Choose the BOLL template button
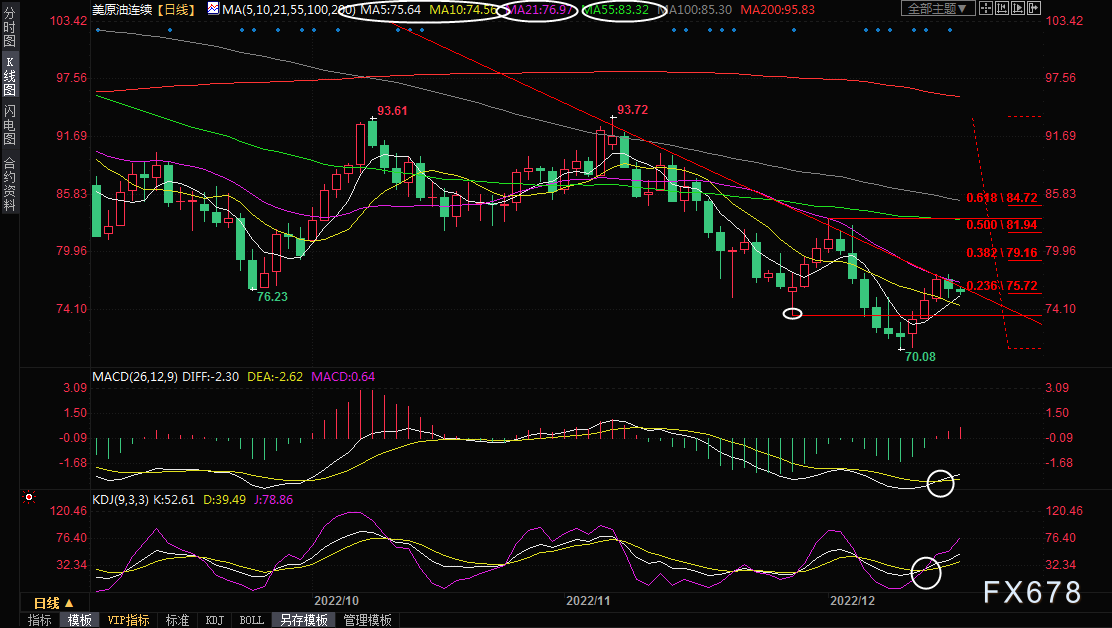This screenshot has height=628, width=1112. [x=252, y=620]
